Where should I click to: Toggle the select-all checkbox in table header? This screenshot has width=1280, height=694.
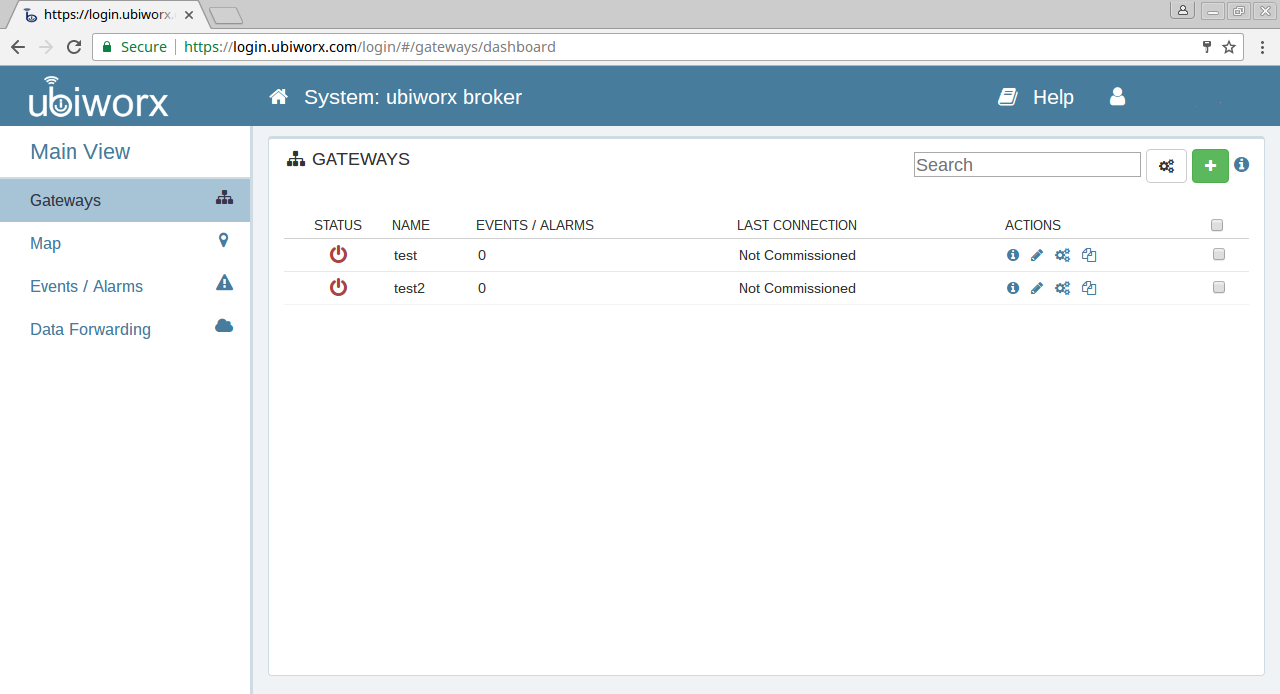click(1217, 225)
